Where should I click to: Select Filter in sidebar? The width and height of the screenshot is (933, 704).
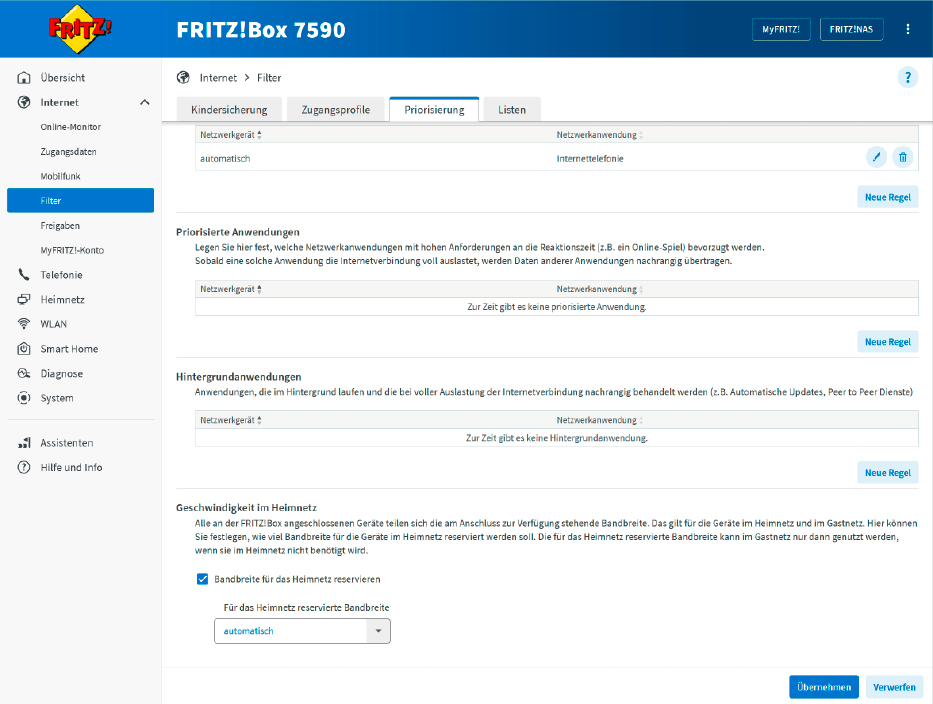point(80,201)
